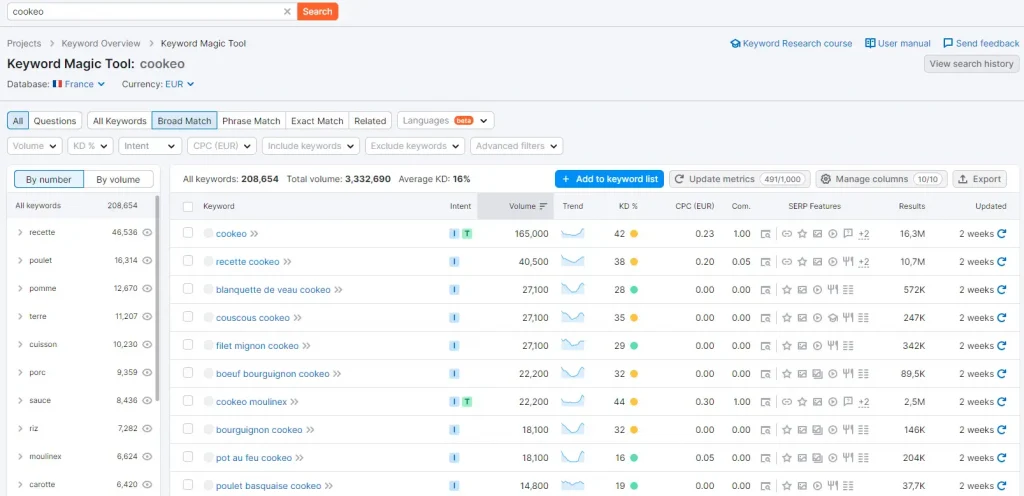Toggle eye icon for recette group
The image size is (1024, 496).
[148, 232]
